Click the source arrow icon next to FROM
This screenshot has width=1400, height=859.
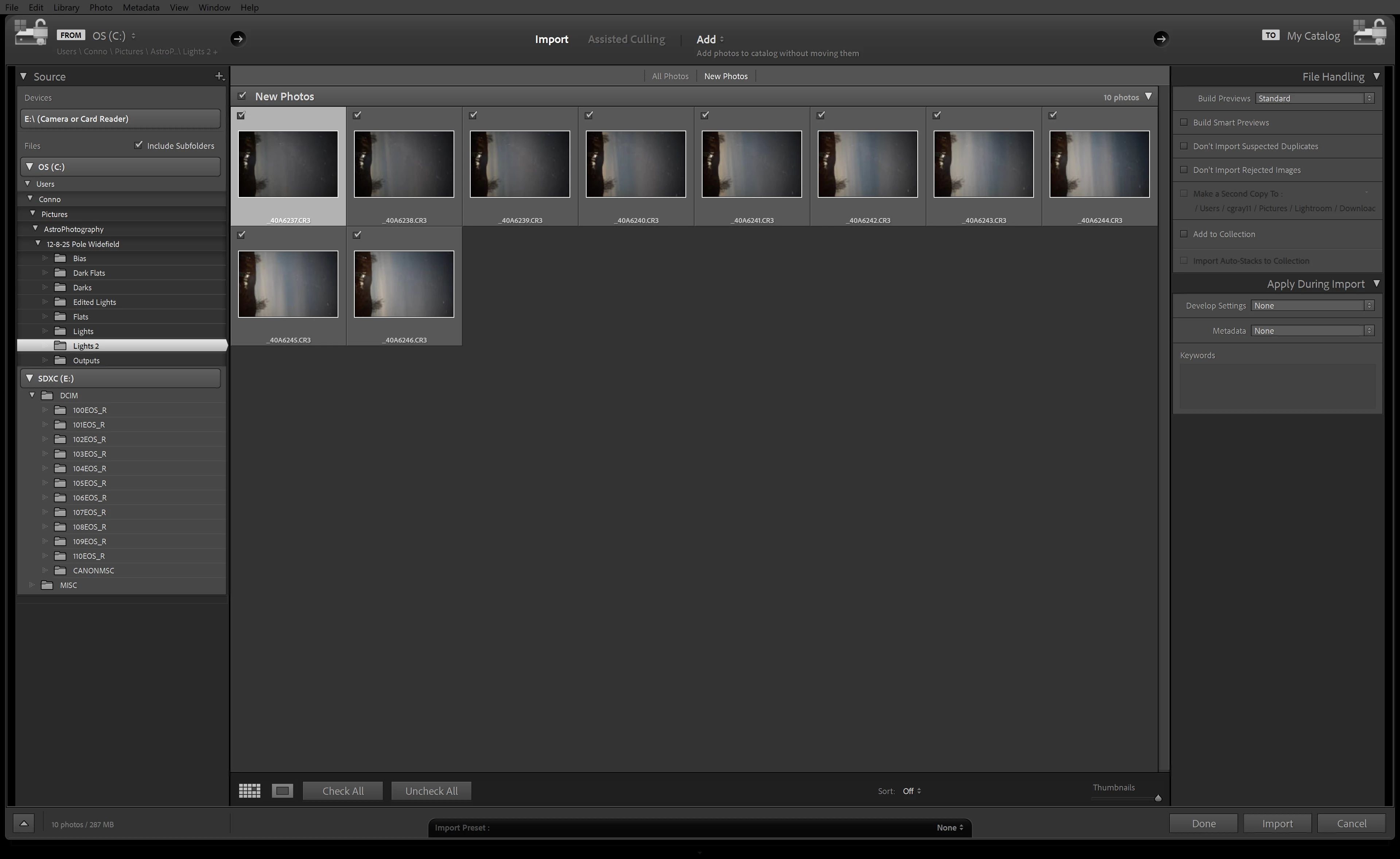click(x=238, y=39)
